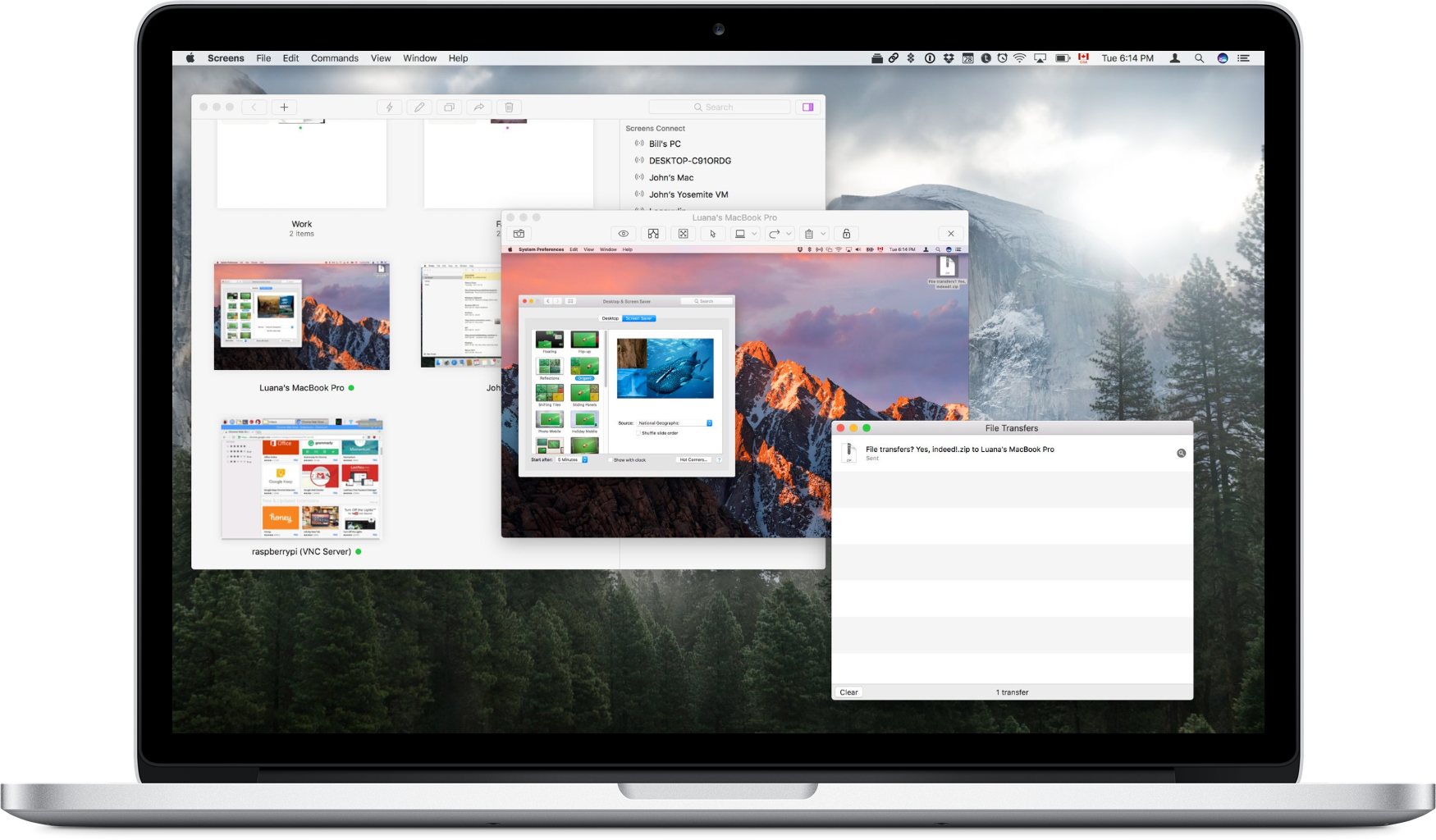
Task: Click the magnifier icon on the sent transfer row
Action: 1182,452
